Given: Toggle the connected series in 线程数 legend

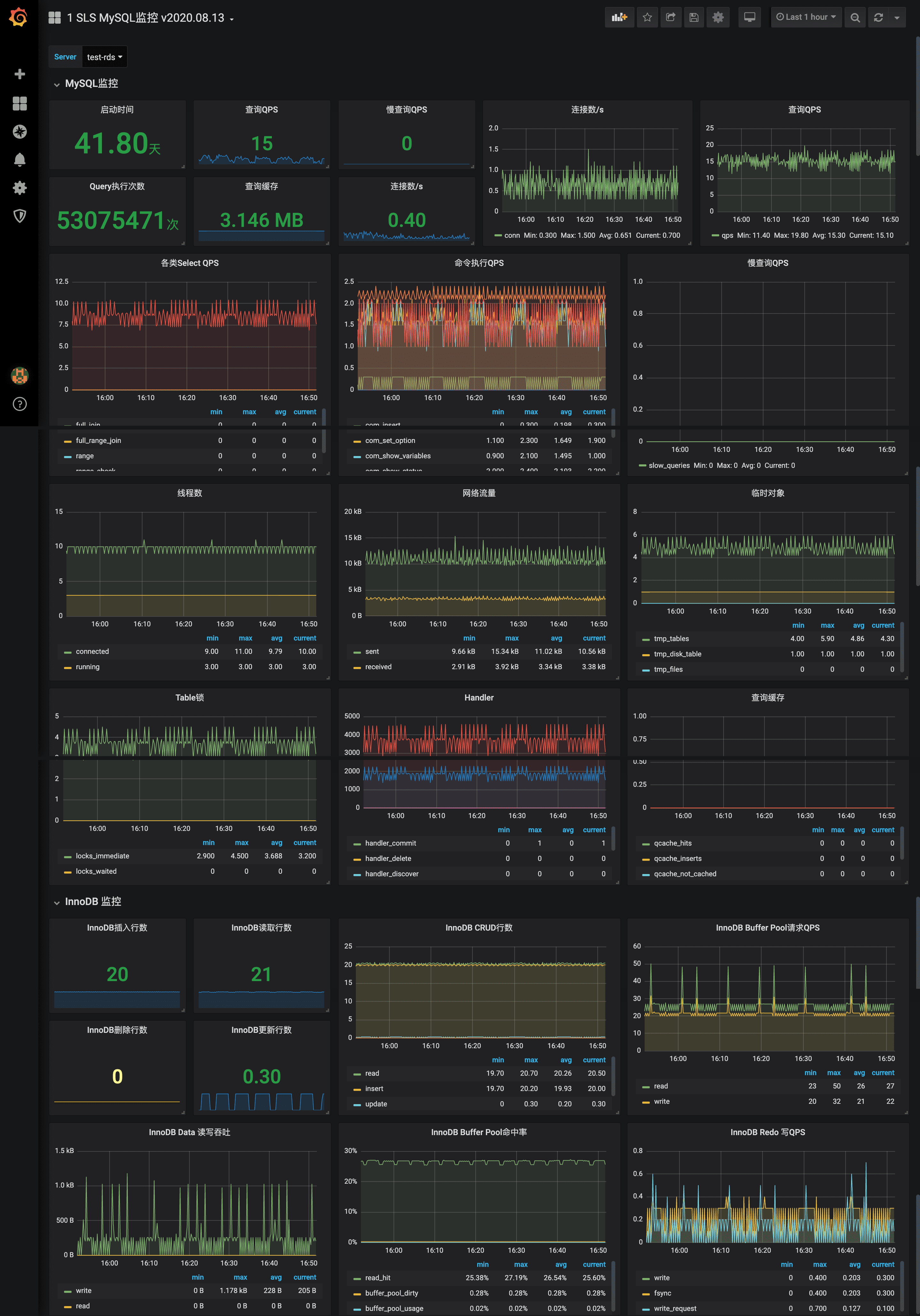Looking at the screenshot, I should (92, 652).
